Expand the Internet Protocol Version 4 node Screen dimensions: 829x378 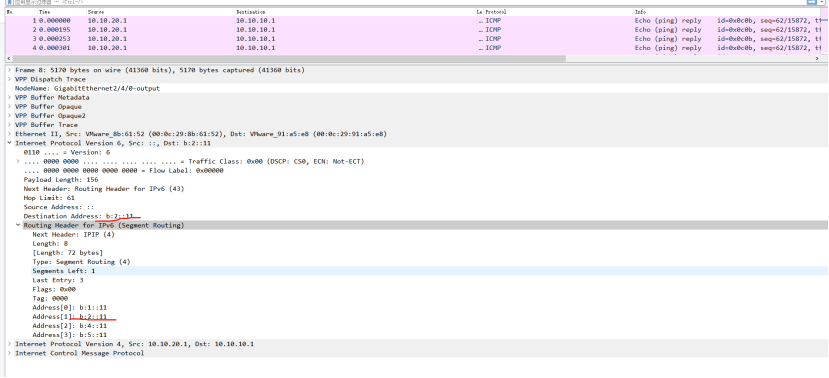point(10,344)
